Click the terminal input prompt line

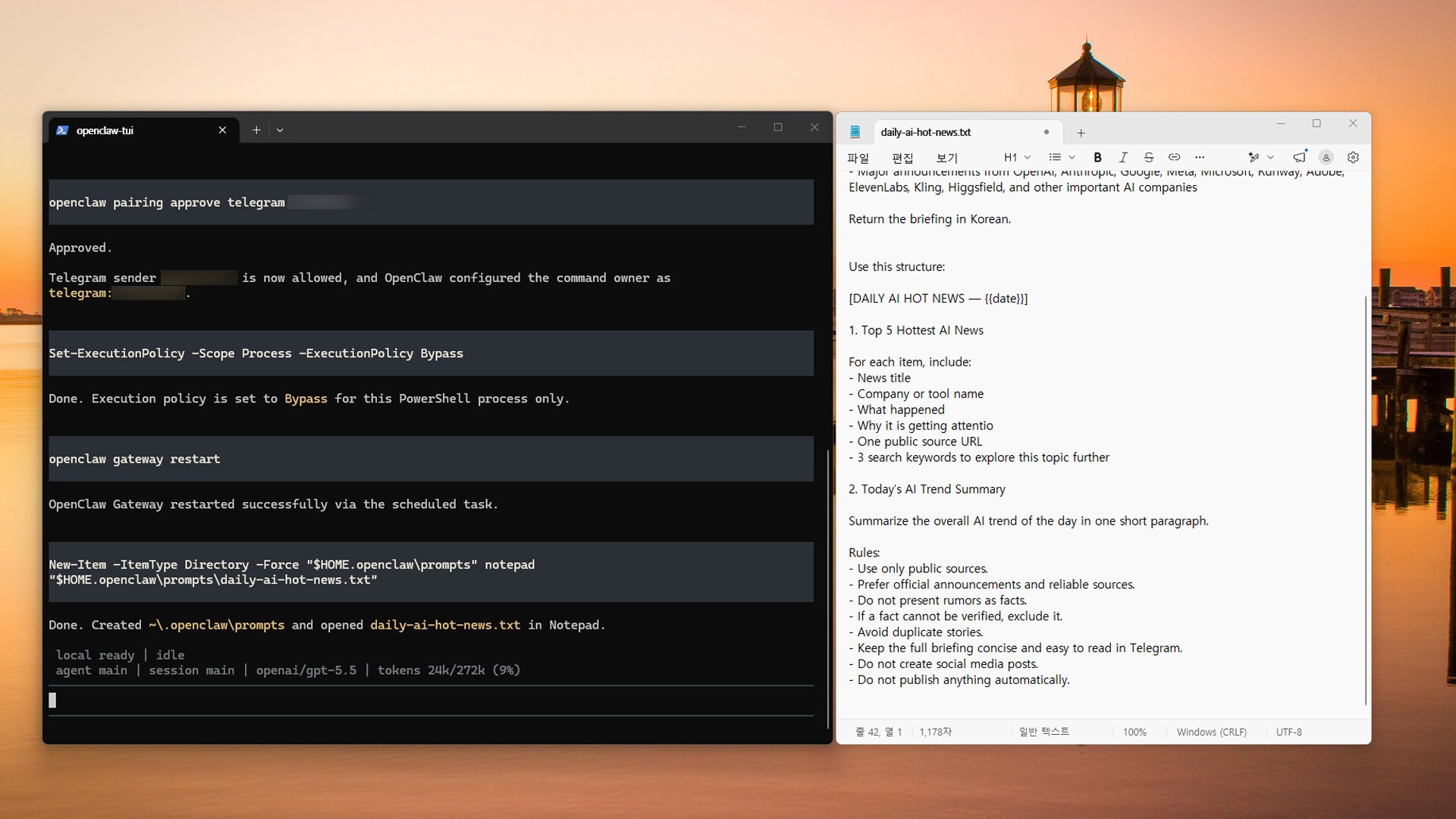point(431,700)
